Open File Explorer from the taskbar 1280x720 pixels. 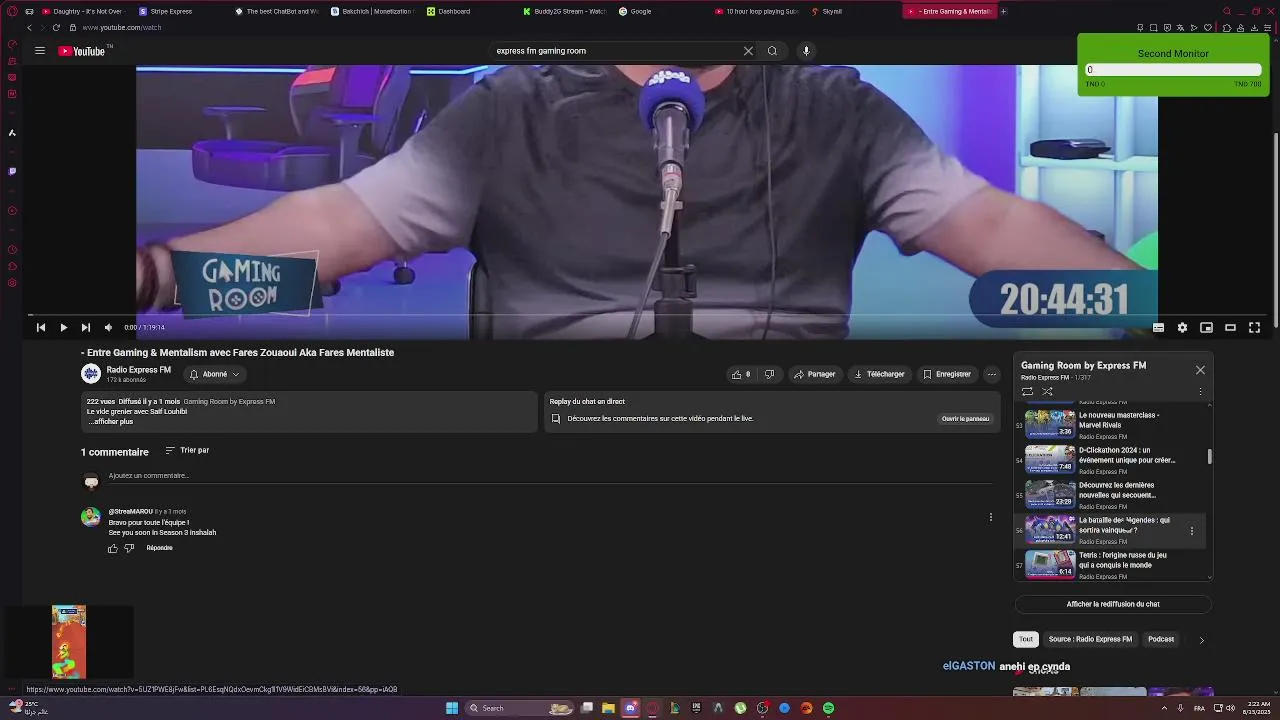coord(608,708)
